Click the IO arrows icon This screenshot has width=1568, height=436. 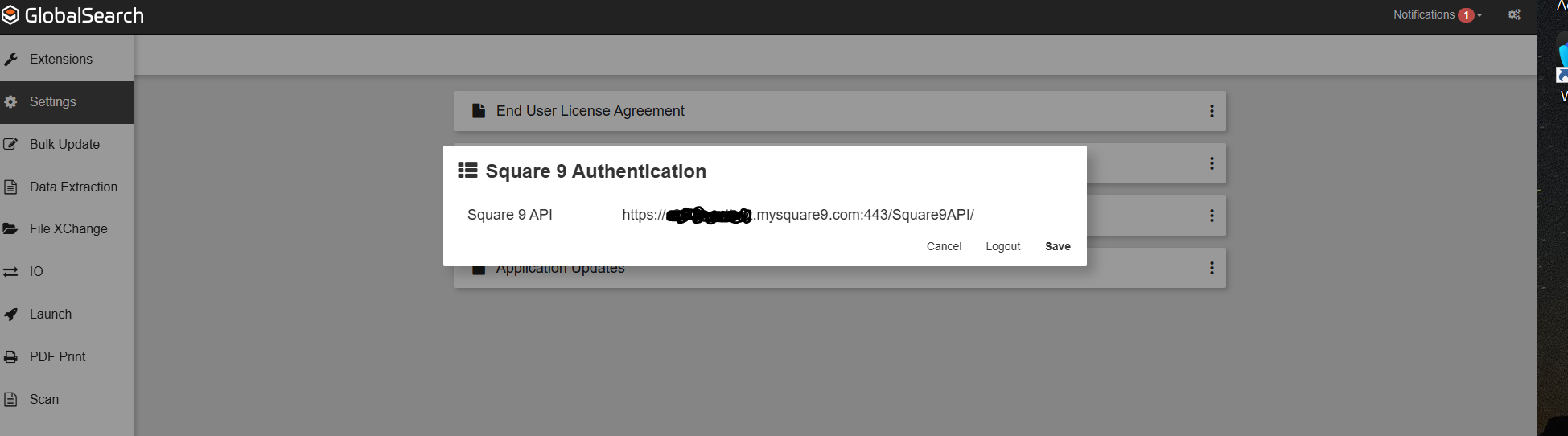tap(10, 272)
